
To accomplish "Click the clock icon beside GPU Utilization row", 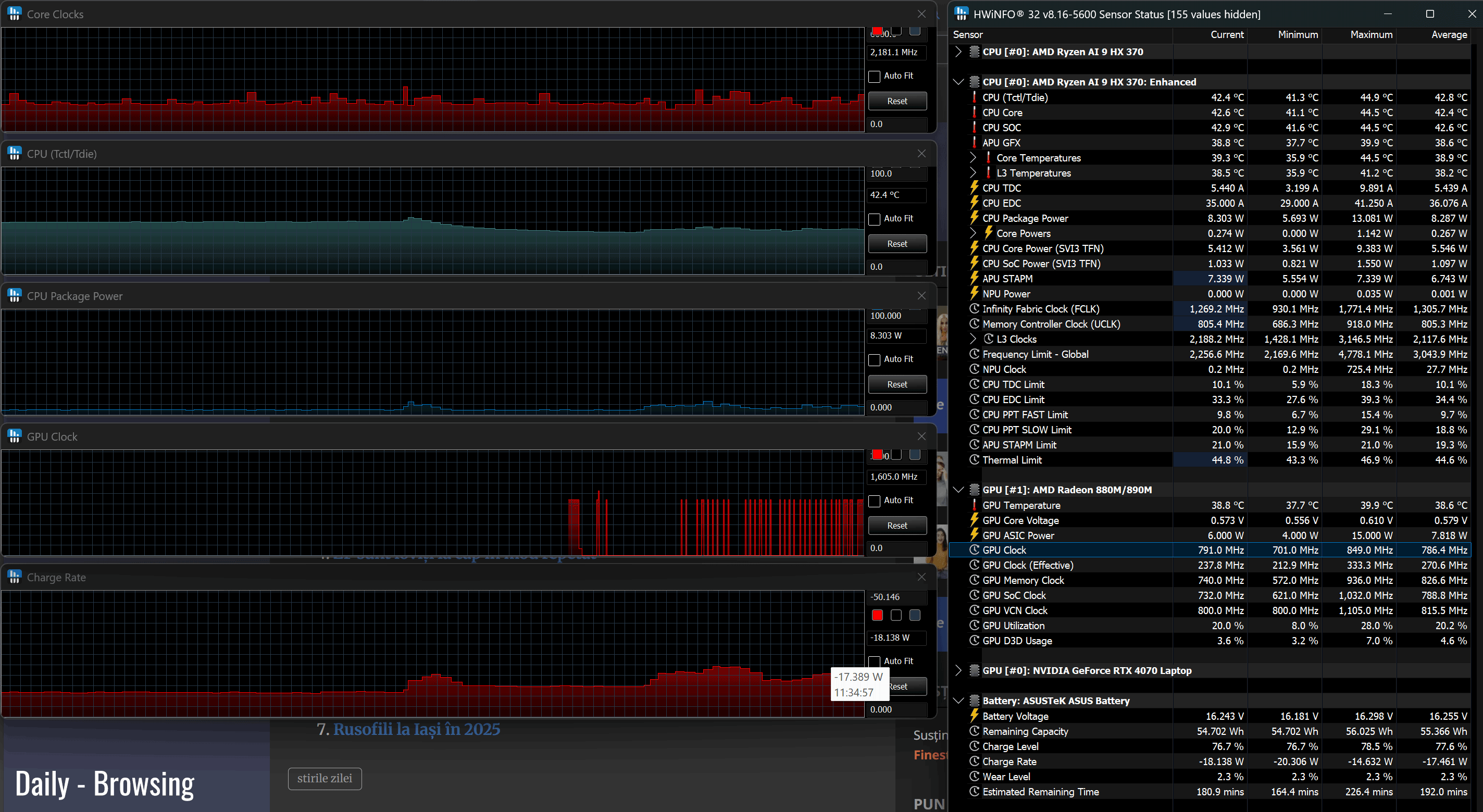I will click(x=974, y=625).
